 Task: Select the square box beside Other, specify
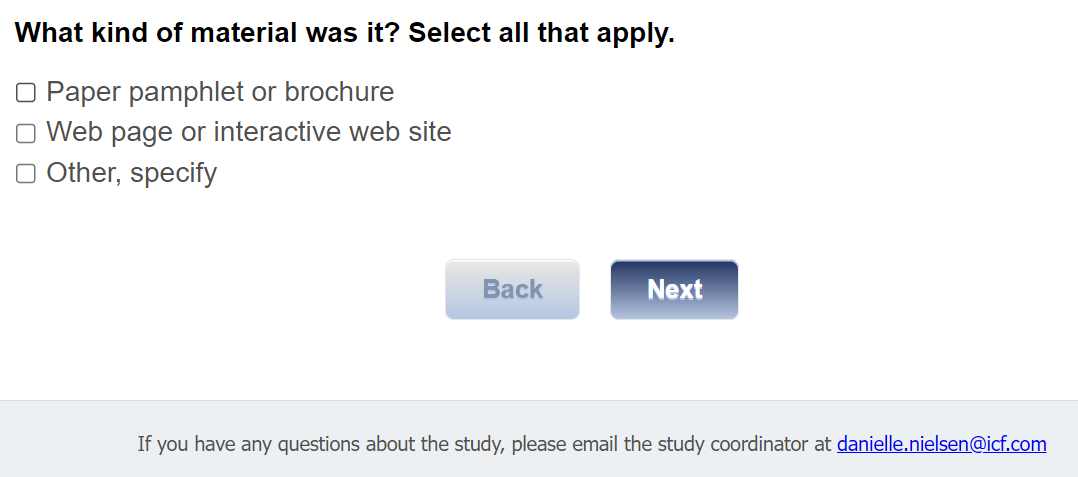click(x=26, y=174)
